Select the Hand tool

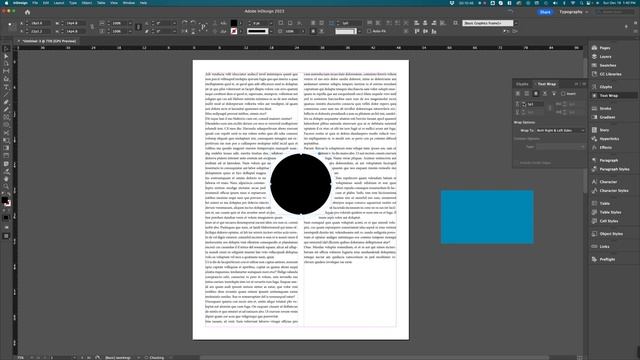coord(6,179)
